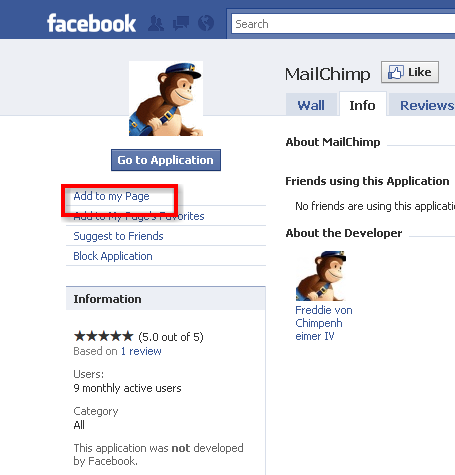Screen dimensions: 455x475
Task: Click the 'not developed by Facebook' notice
Action: coord(158,454)
